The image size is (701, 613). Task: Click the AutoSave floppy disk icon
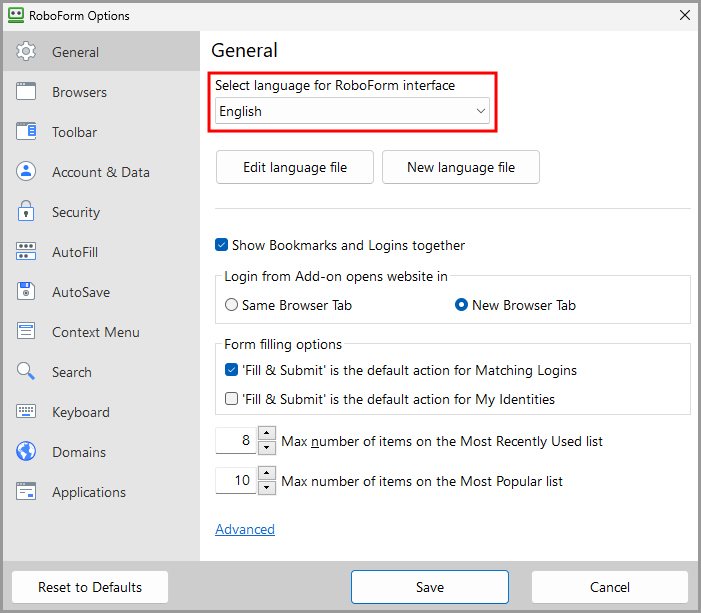click(x=26, y=291)
